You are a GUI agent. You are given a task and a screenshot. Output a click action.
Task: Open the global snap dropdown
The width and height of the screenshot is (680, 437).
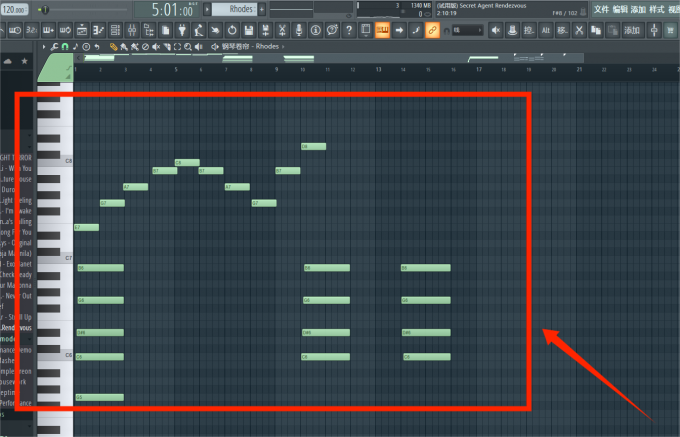(468, 30)
